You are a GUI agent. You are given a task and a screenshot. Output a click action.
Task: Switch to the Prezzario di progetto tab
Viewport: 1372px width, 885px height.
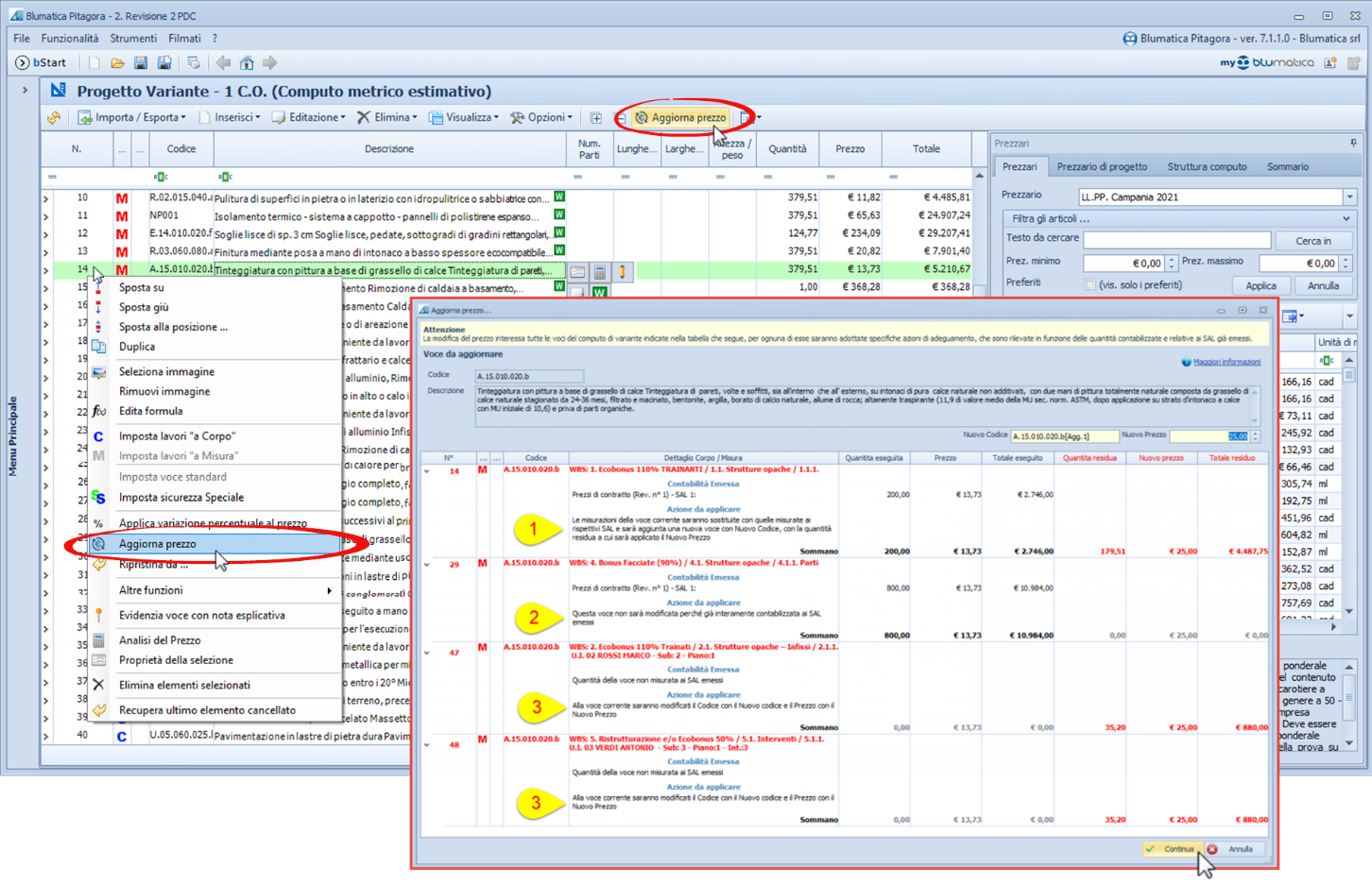1102,167
